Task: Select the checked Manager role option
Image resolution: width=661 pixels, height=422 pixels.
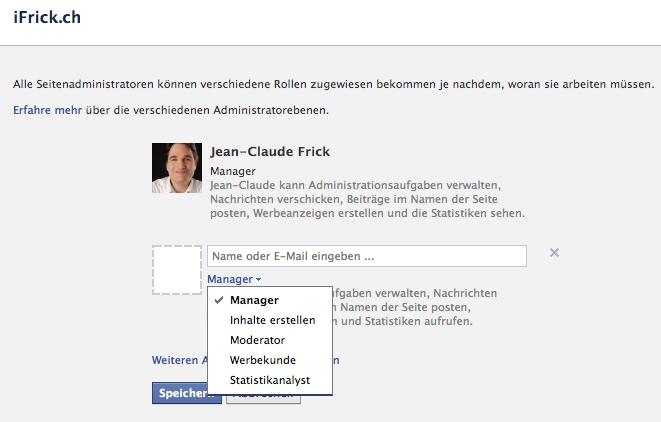Action: [x=254, y=300]
